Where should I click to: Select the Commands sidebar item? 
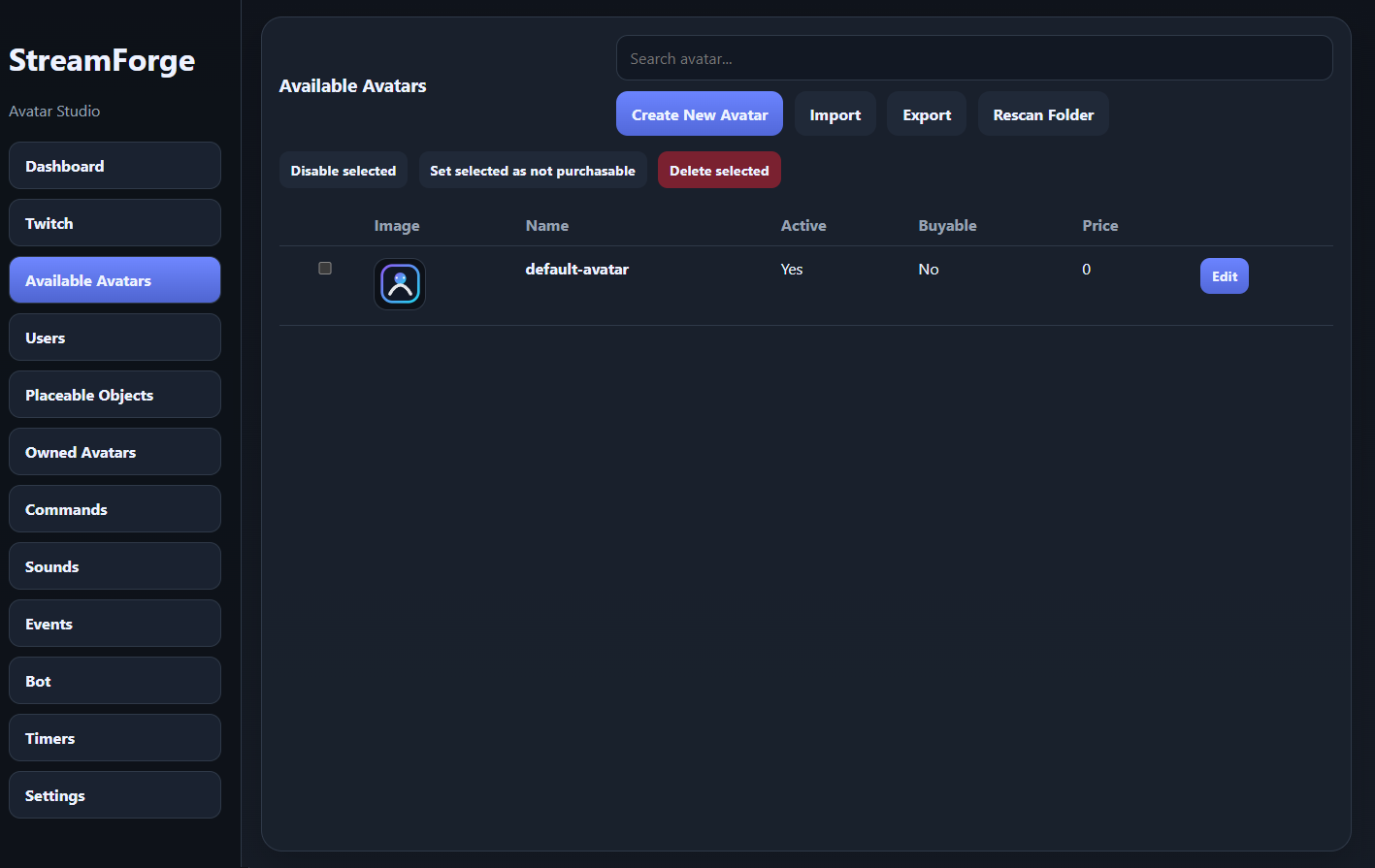coord(115,509)
